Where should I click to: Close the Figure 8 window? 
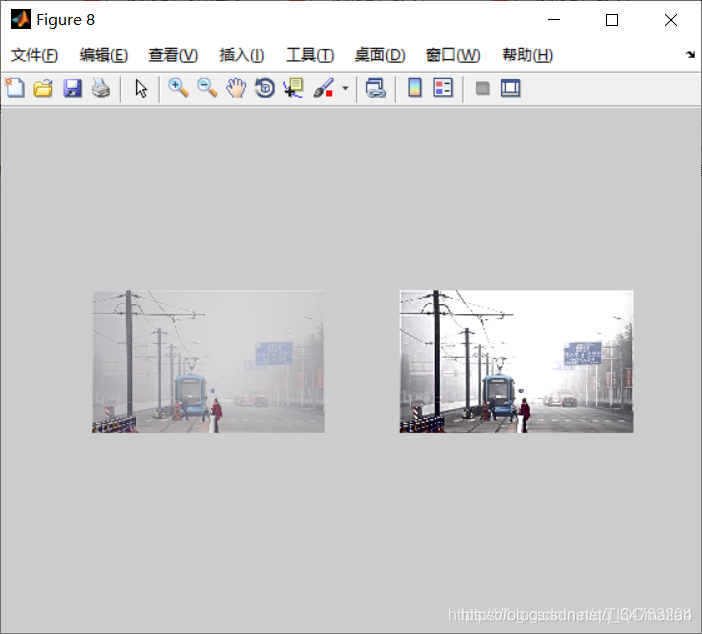pyautogui.click(x=671, y=20)
